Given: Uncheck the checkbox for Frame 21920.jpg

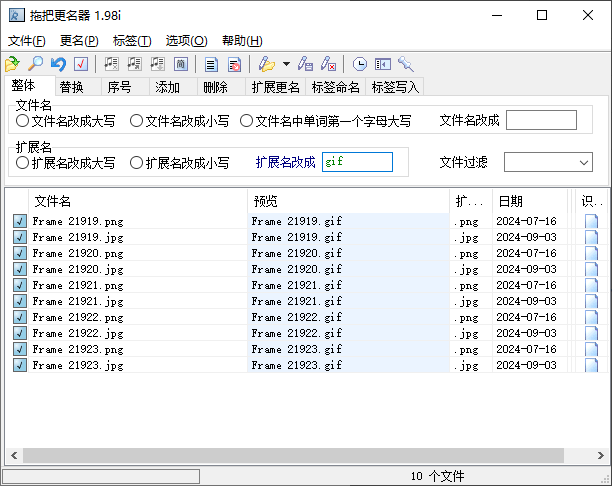Looking at the screenshot, I should coord(19,270).
